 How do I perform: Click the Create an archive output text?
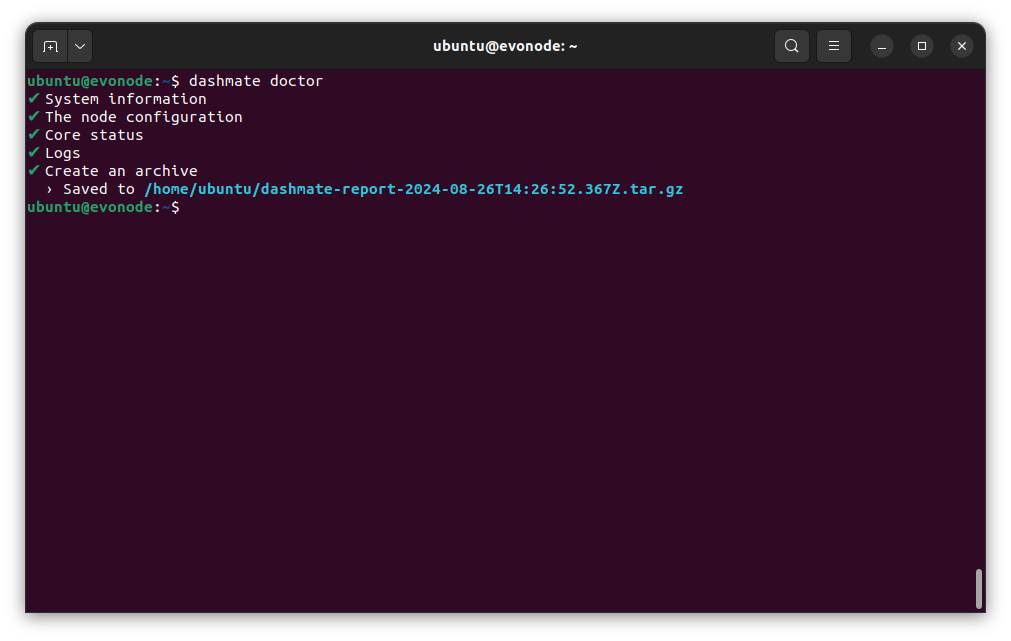pos(121,171)
